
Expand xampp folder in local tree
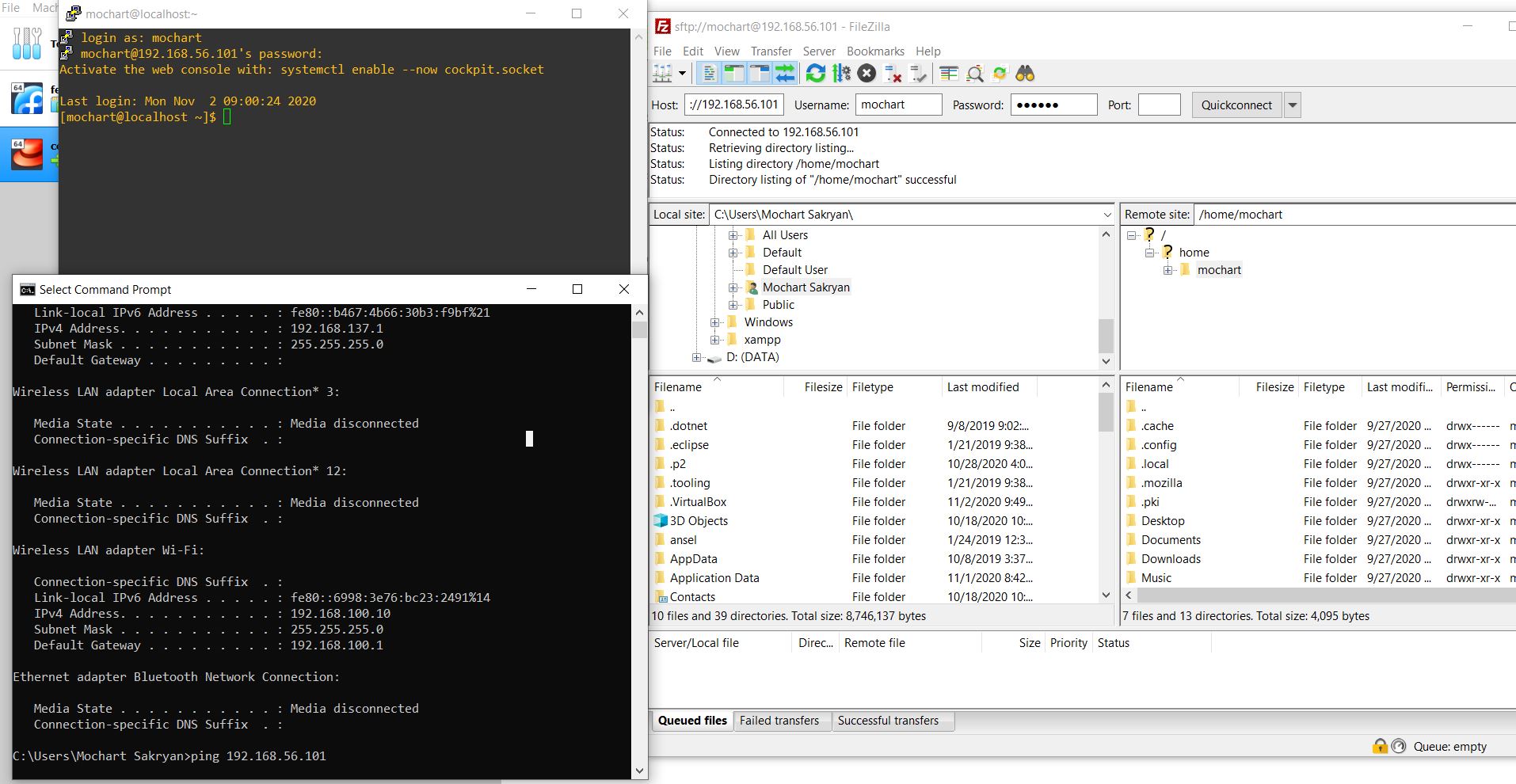click(715, 340)
